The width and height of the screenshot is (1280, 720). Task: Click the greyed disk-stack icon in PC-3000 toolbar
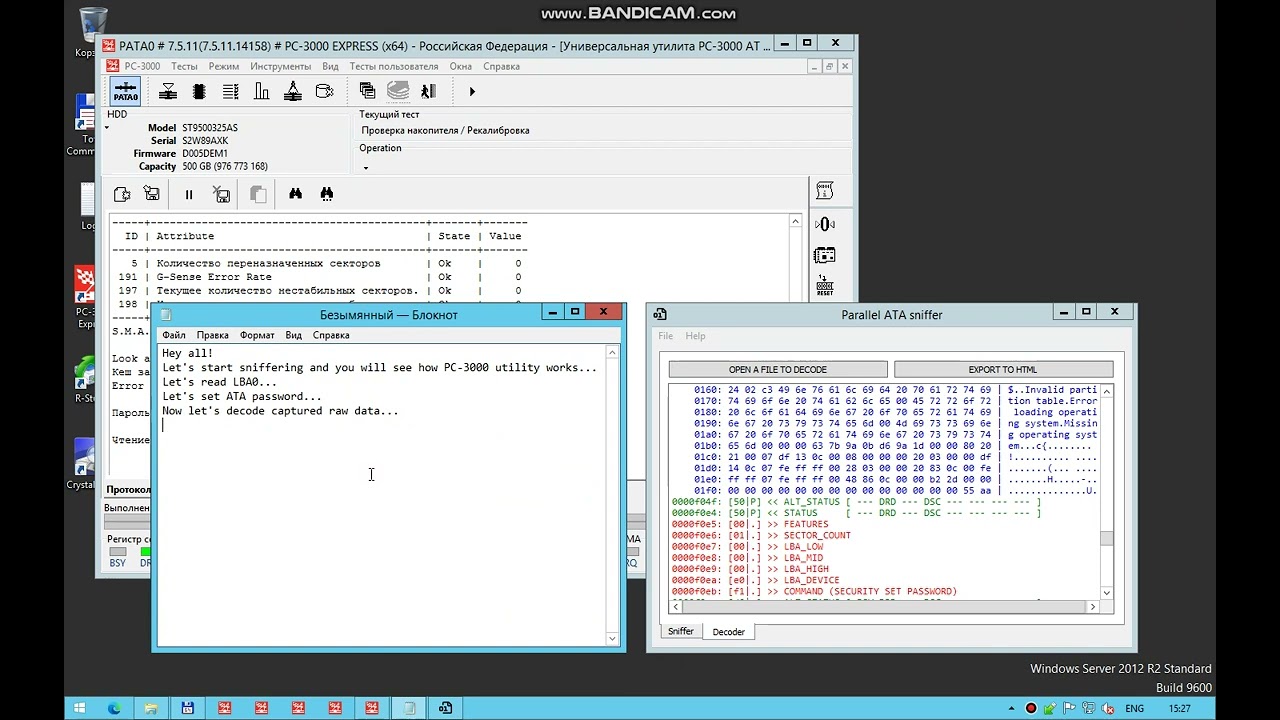tap(398, 91)
